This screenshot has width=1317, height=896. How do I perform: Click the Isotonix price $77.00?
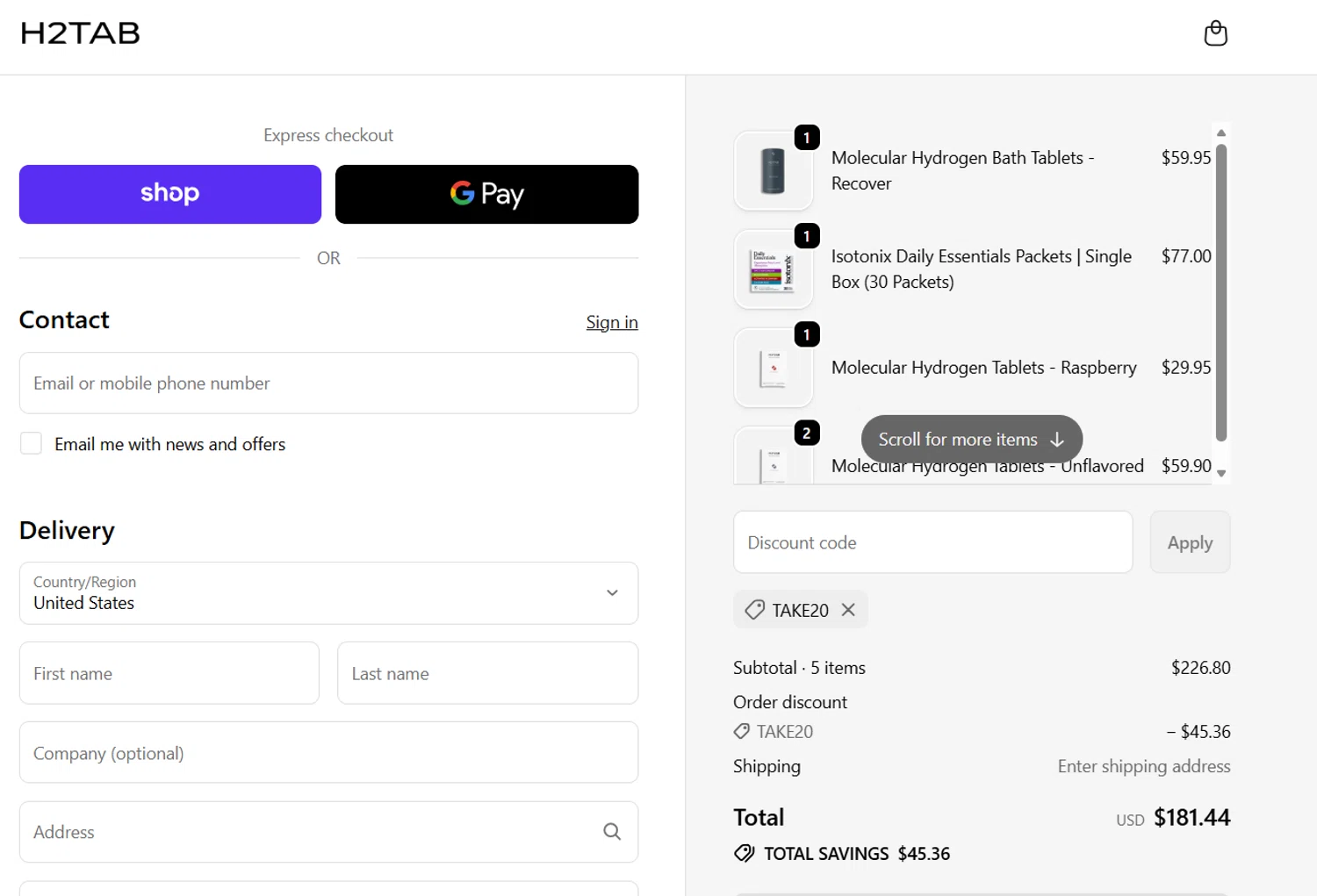[x=1186, y=256]
